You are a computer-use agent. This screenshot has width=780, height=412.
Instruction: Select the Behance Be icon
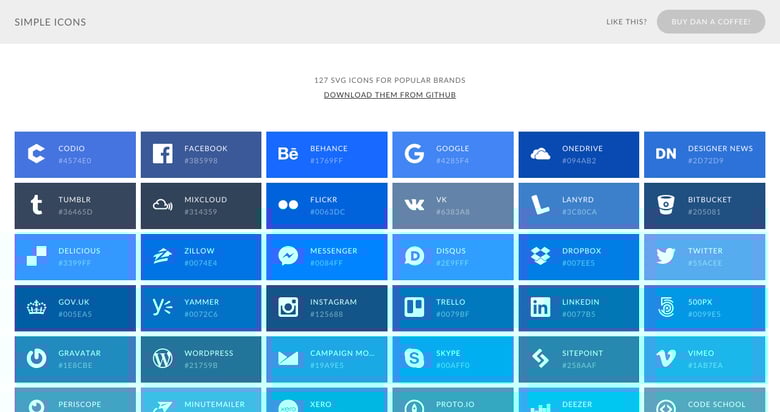click(x=288, y=154)
